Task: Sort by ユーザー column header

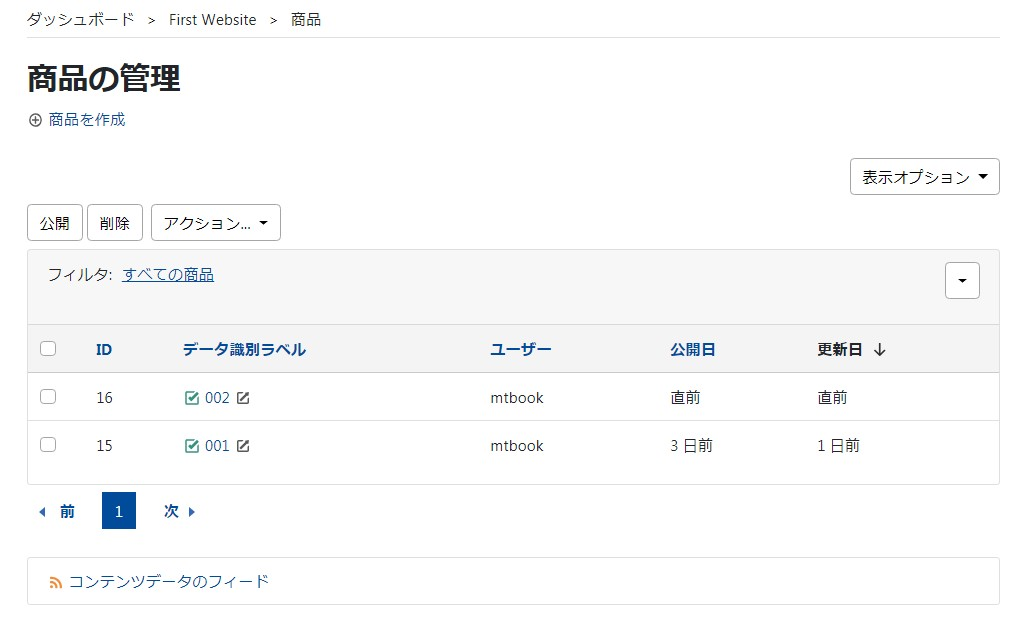Action: 521,350
